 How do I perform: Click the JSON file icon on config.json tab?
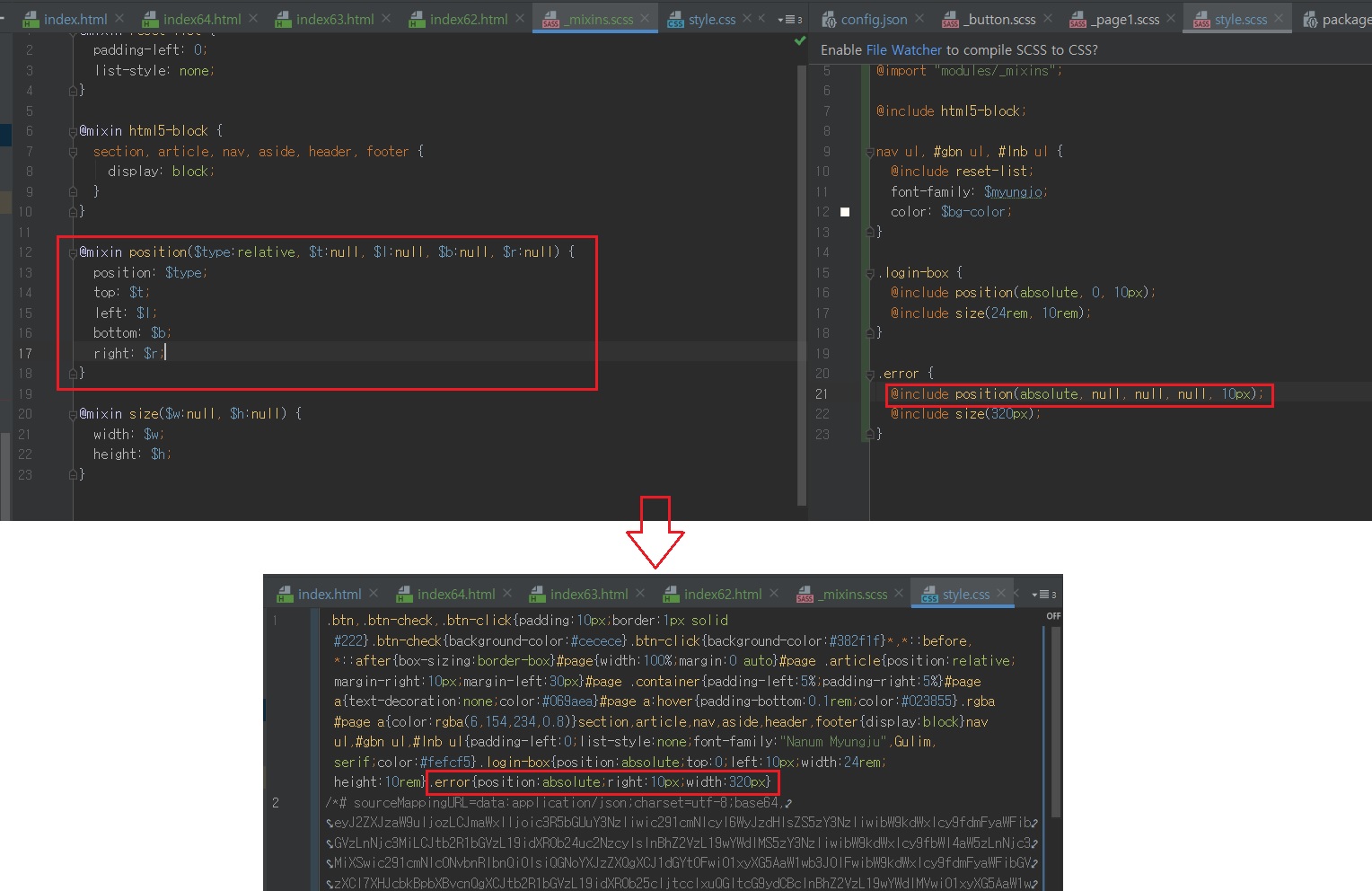(x=828, y=20)
